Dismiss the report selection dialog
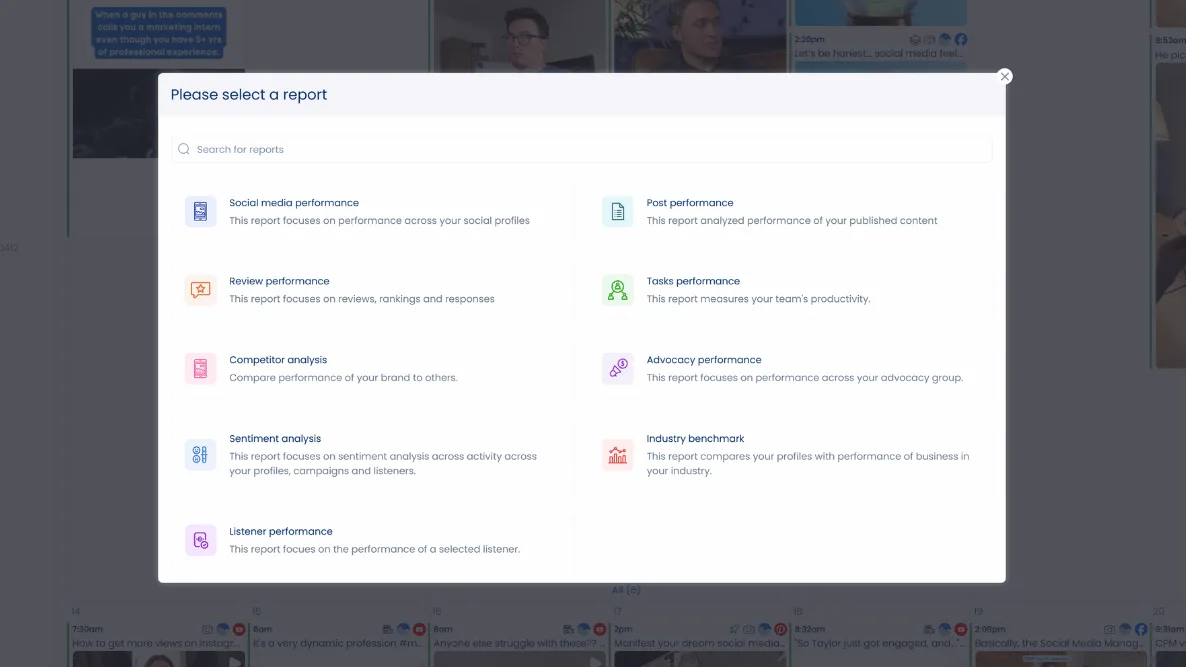The height and width of the screenshot is (668, 1187). (1004, 76)
